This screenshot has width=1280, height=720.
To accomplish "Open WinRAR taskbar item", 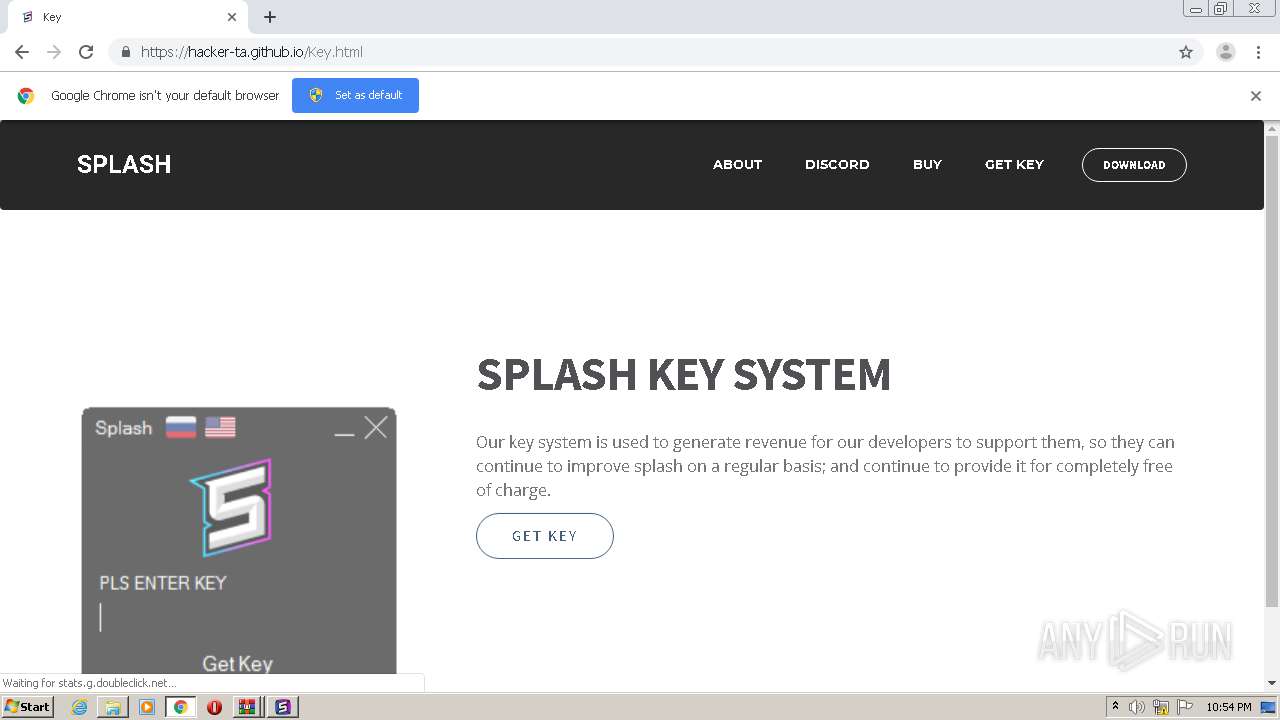I will coord(248,707).
